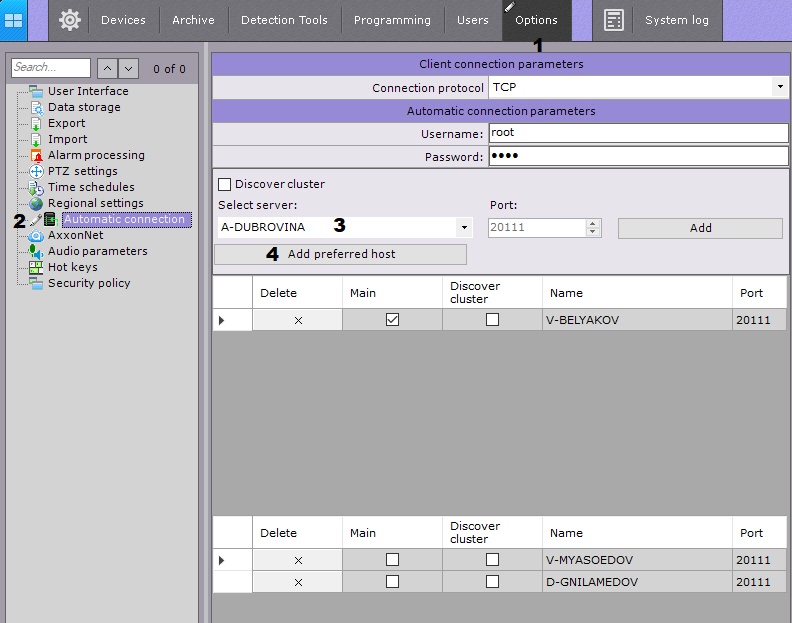
Task: Open the Connection protocol TCP dropdown
Action: point(779,88)
